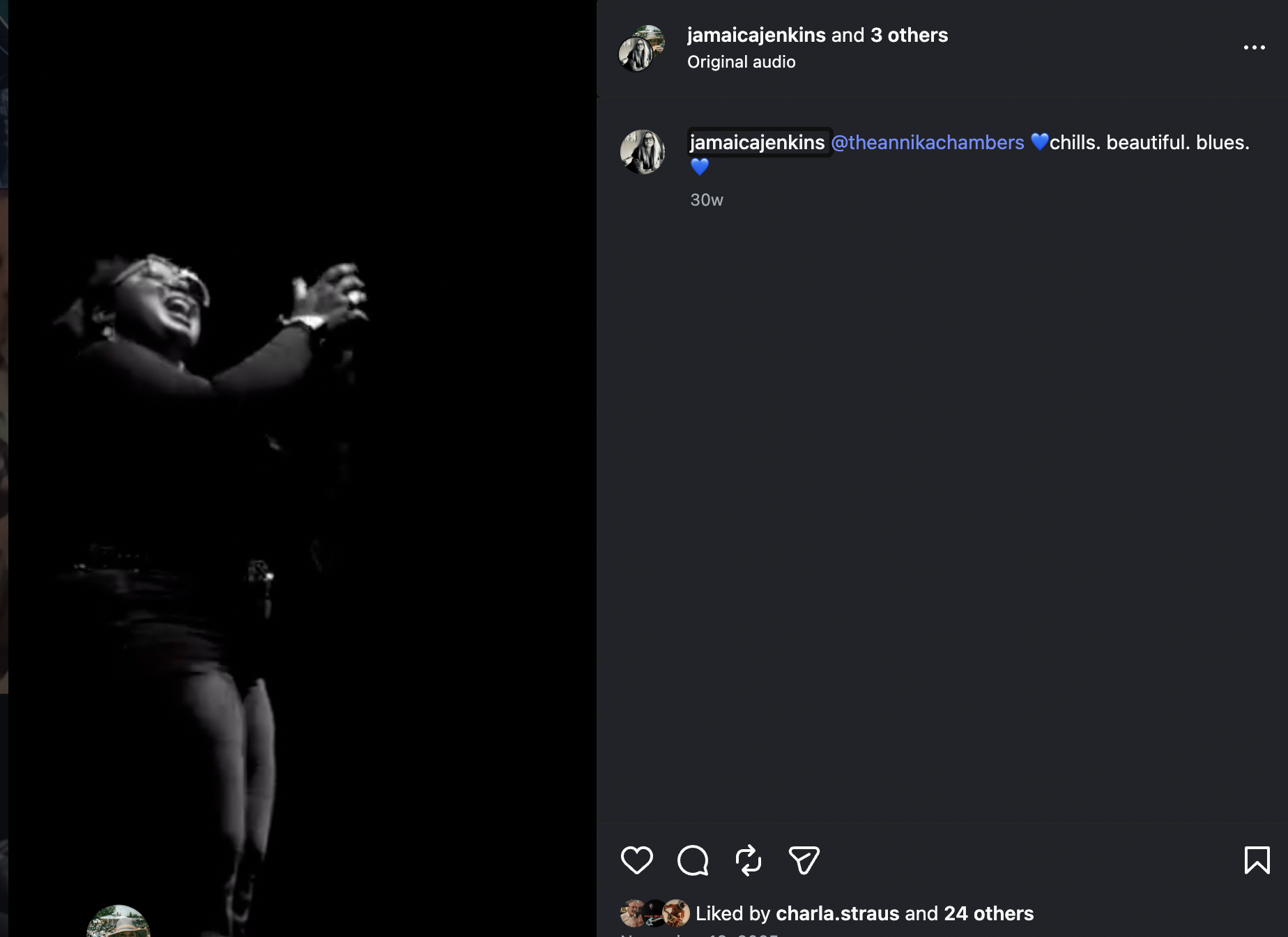The width and height of the screenshot is (1288, 937).
Task: Click the header collaborator avatar stack
Action: point(641,48)
